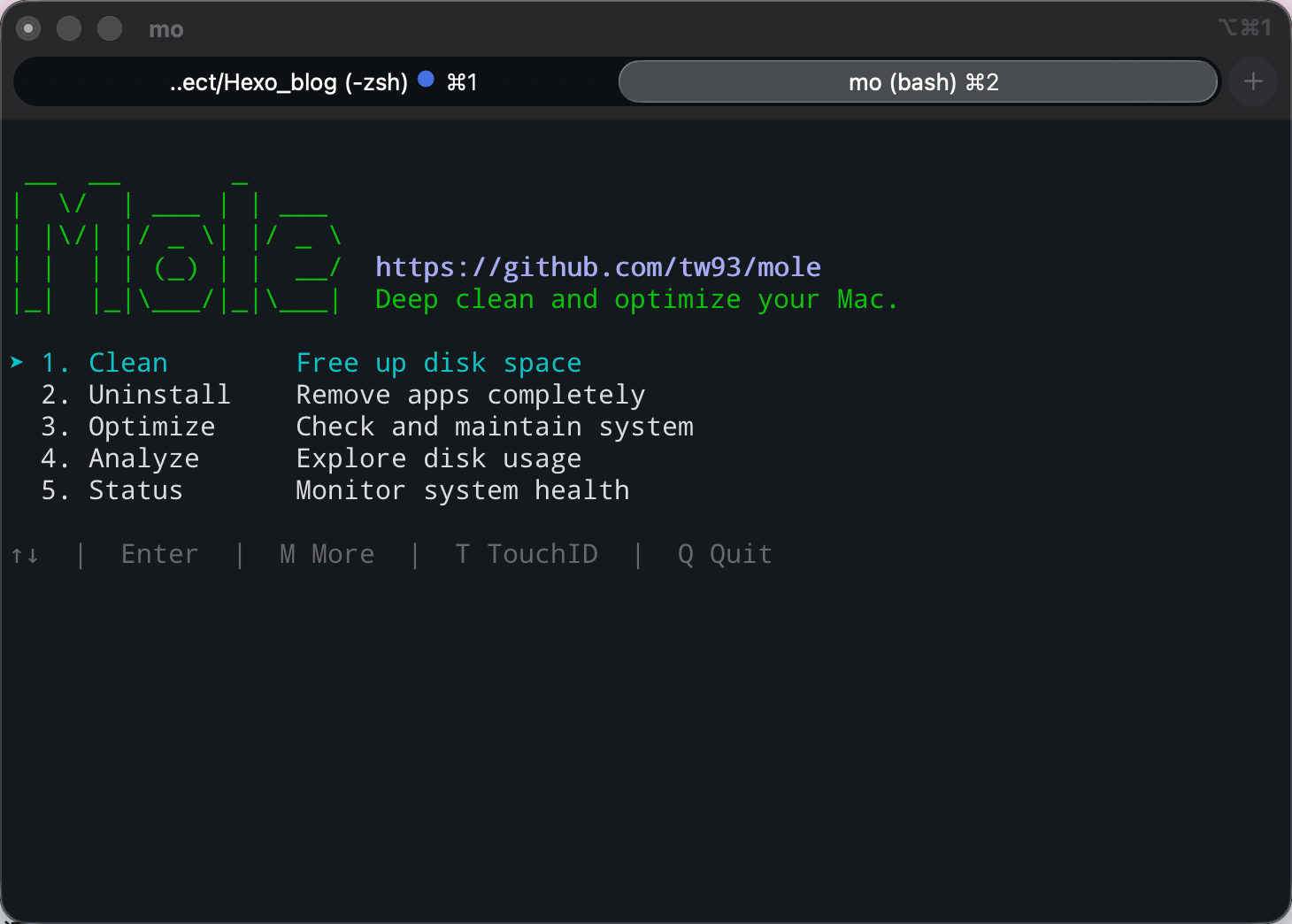This screenshot has width=1292, height=924.
Task: Click 'Monitor system health' text
Action: click(463, 490)
